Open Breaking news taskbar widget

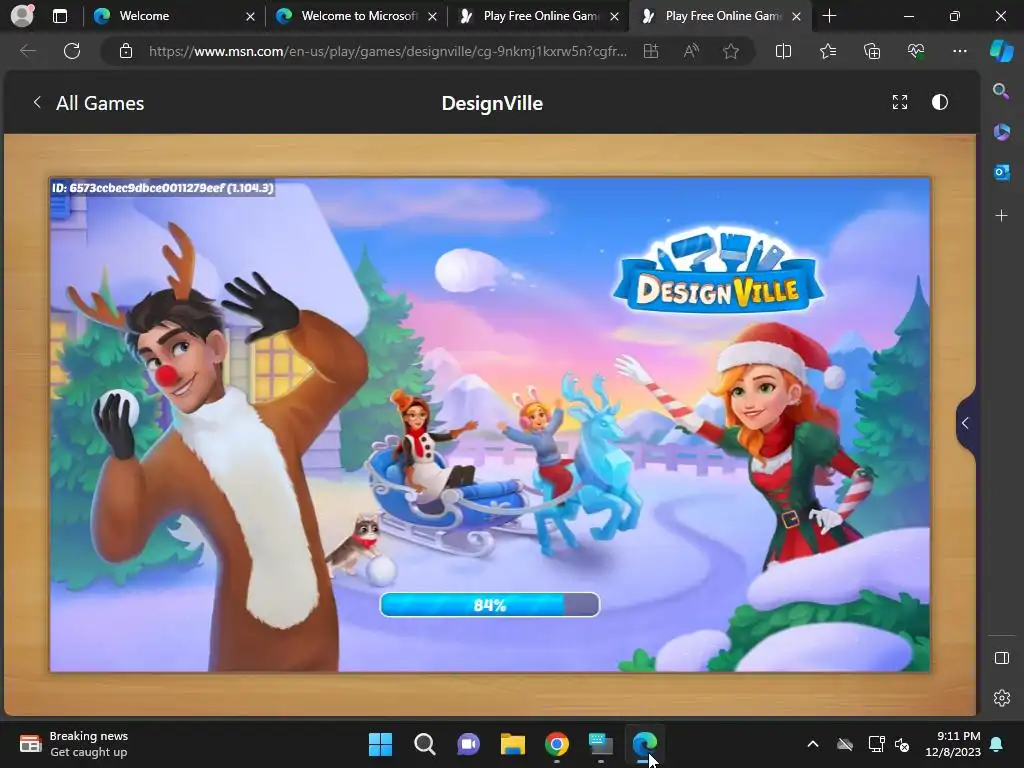(74, 744)
